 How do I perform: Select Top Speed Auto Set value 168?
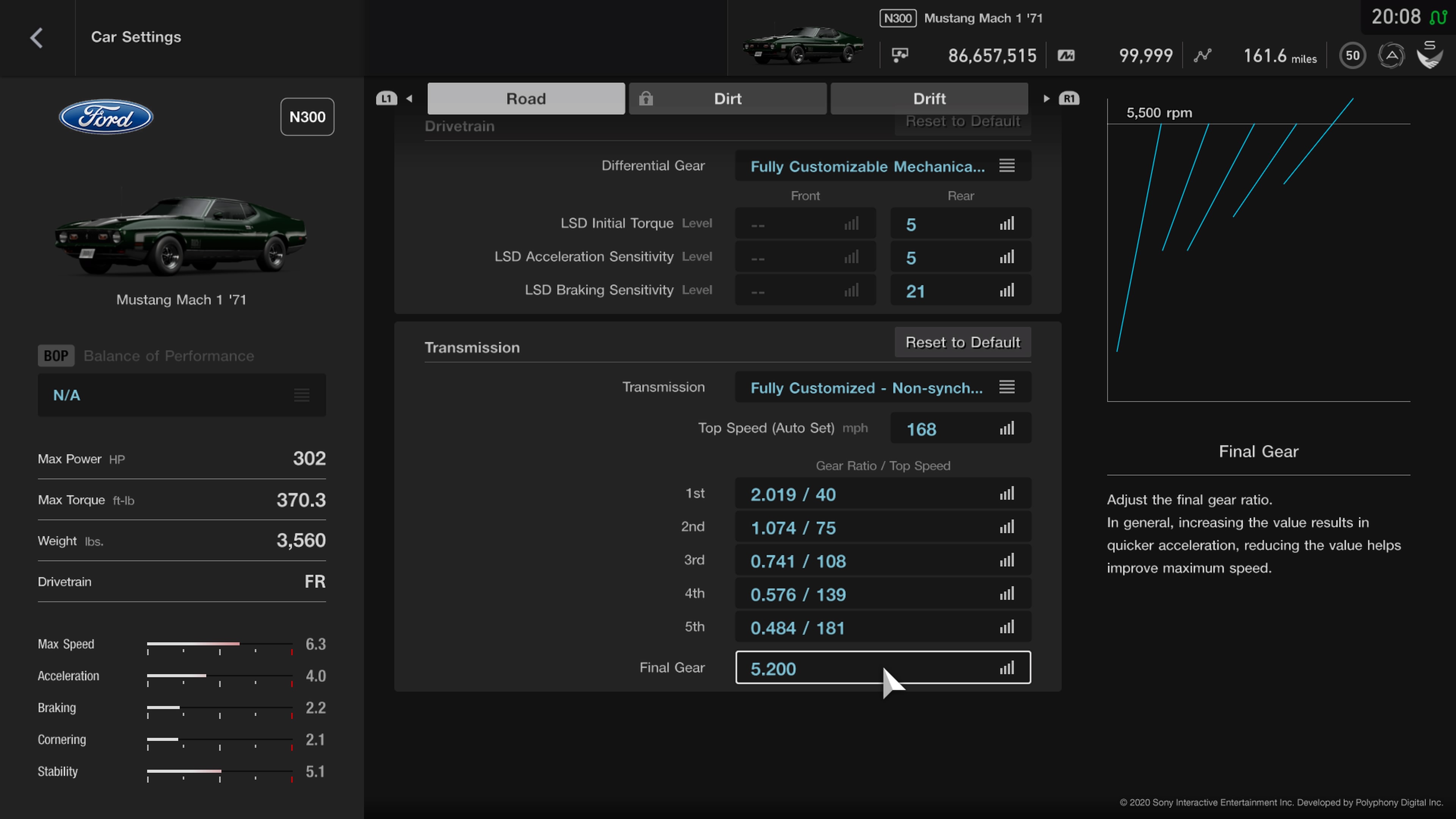(961, 428)
